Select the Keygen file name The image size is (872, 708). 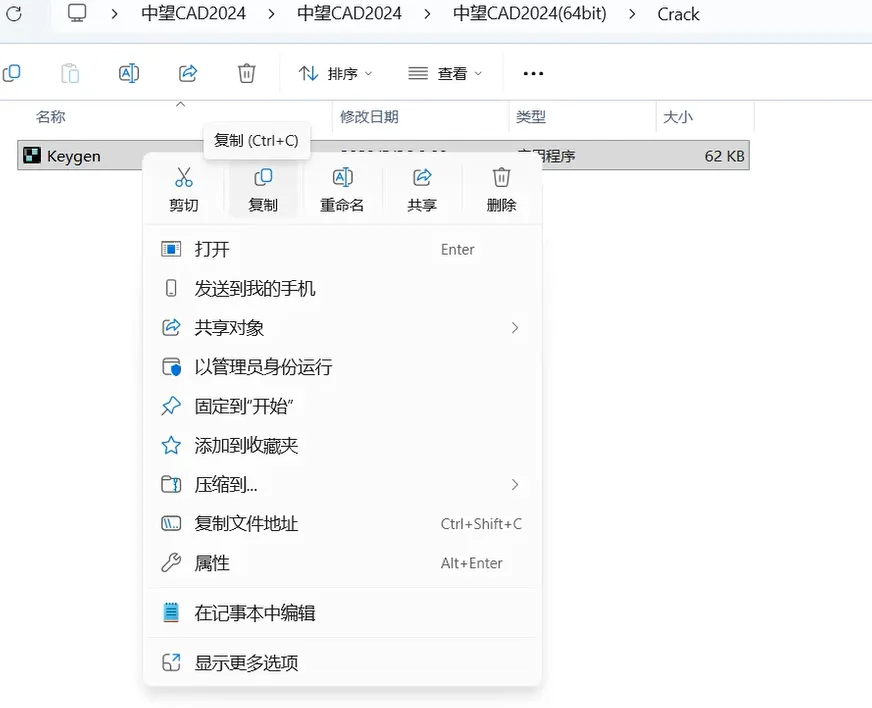click(x=73, y=156)
